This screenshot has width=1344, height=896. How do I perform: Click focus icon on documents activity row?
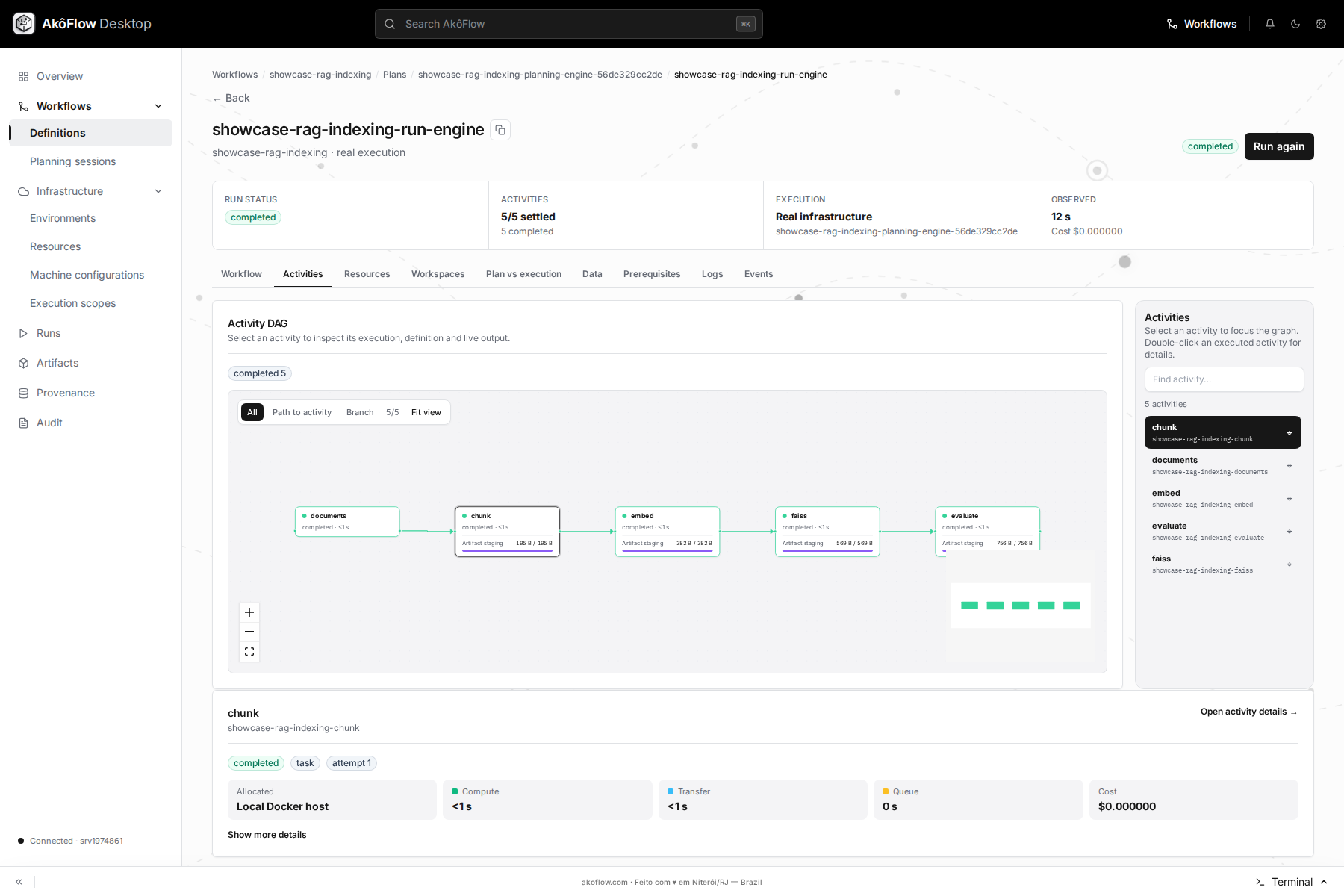pyautogui.click(x=1289, y=466)
